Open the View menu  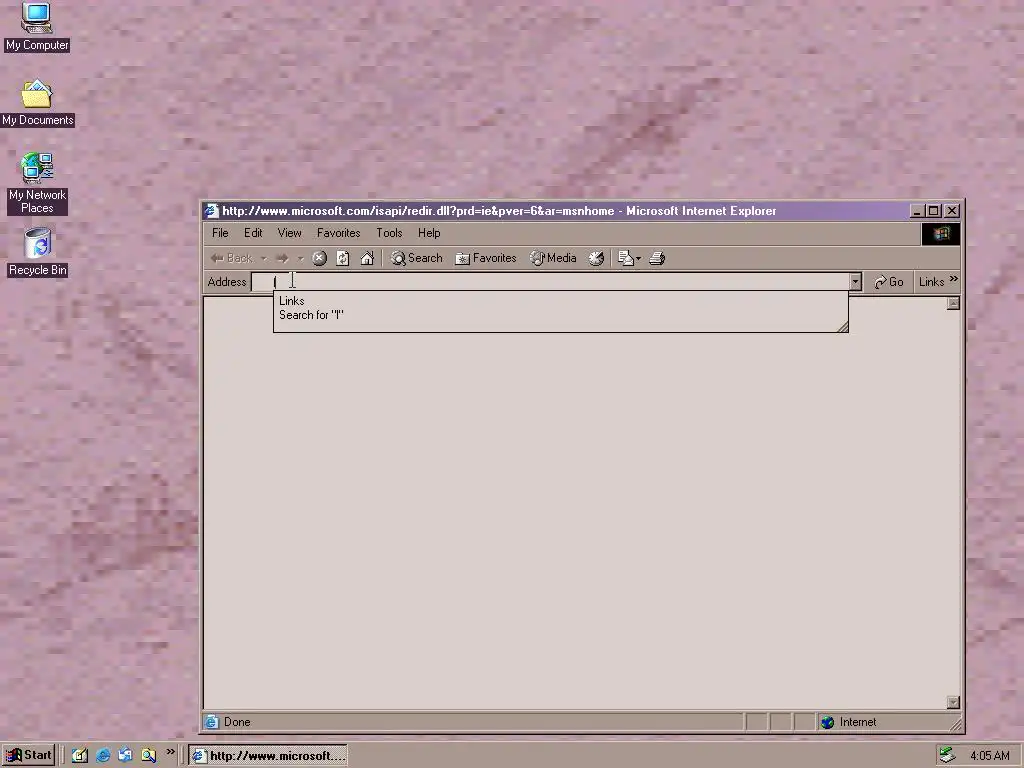[x=289, y=233]
